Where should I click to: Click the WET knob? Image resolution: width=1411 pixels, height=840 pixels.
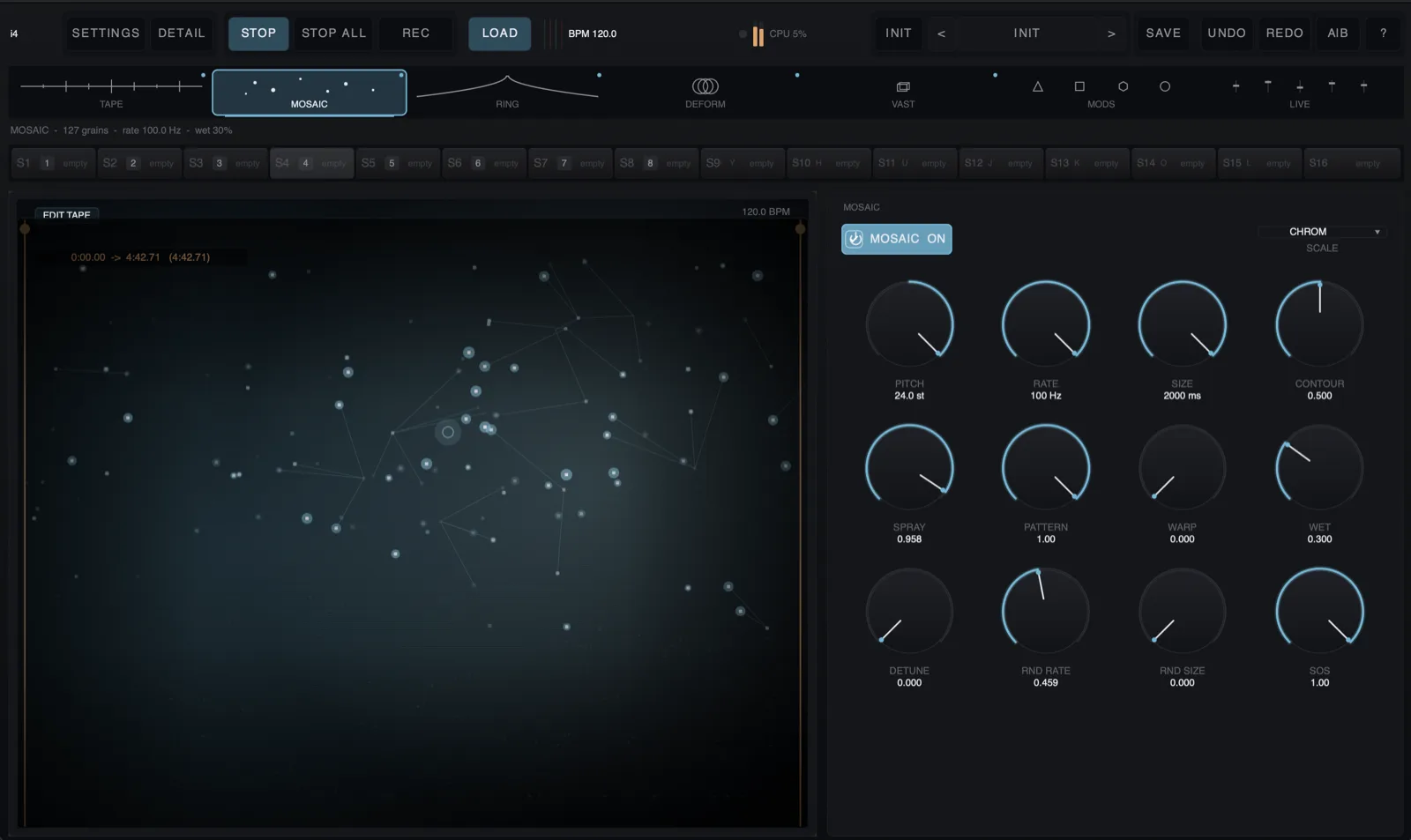1319,467
